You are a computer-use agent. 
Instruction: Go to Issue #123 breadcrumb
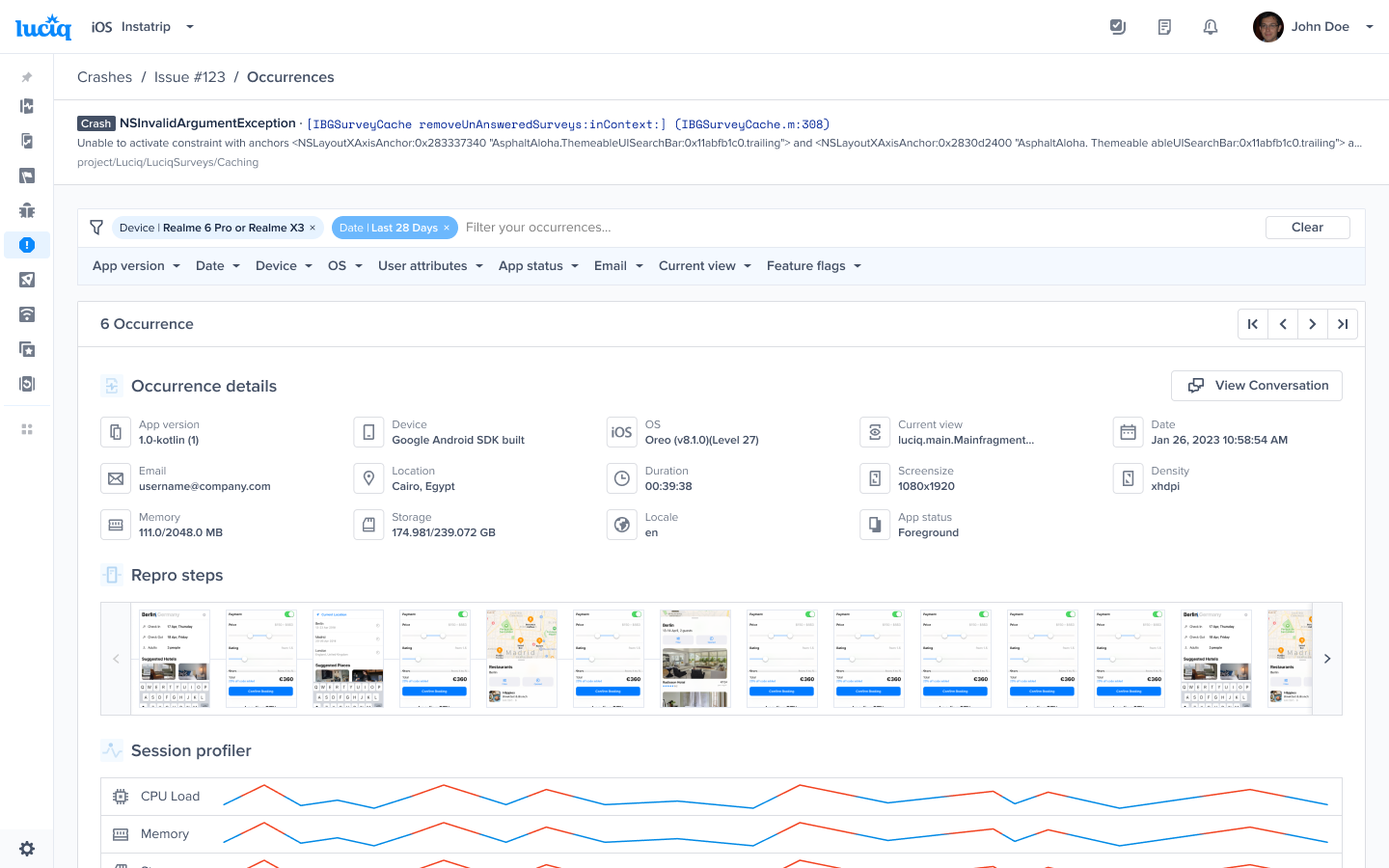tap(189, 77)
